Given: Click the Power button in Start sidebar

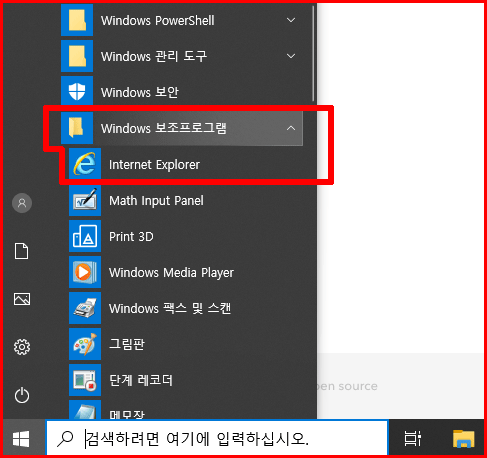Looking at the screenshot, I should [22, 395].
